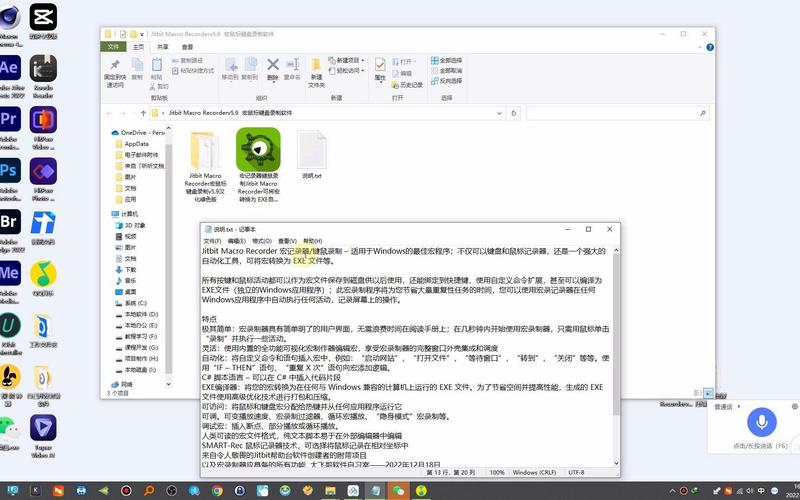Image resolution: width=800 pixels, height=500 pixels.
Task: Open Notepad 查看(V) menu
Action: point(287,241)
